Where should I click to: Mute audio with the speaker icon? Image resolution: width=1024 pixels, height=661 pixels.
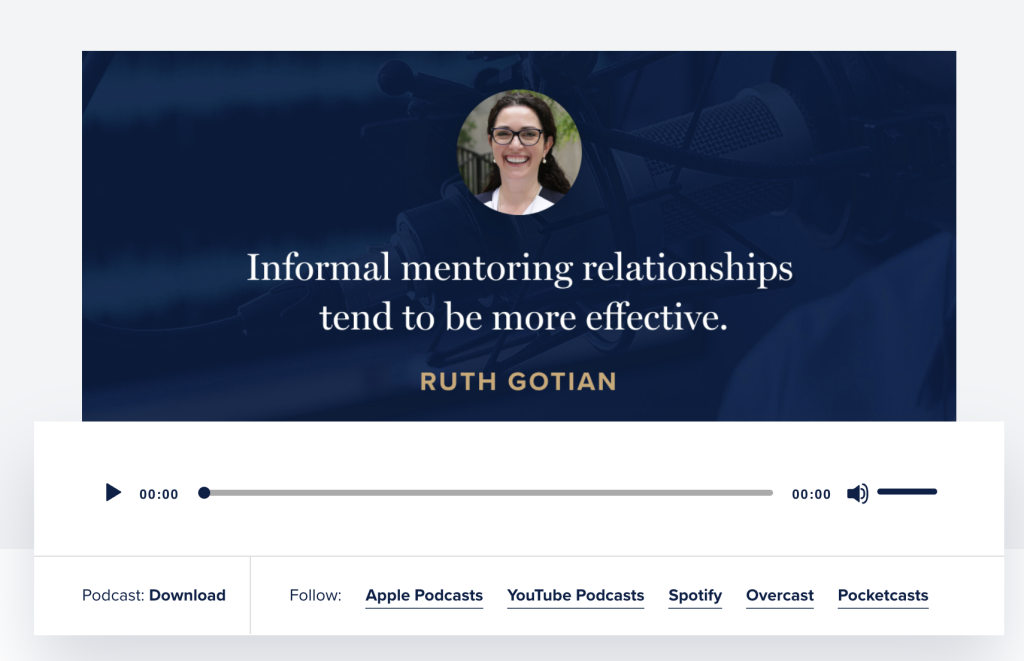pos(857,493)
